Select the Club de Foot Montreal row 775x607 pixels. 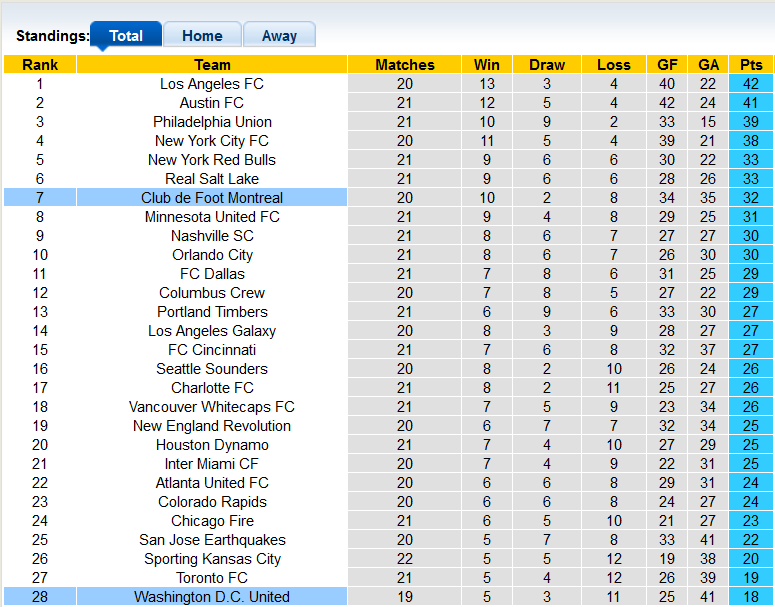[x=212, y=198]
